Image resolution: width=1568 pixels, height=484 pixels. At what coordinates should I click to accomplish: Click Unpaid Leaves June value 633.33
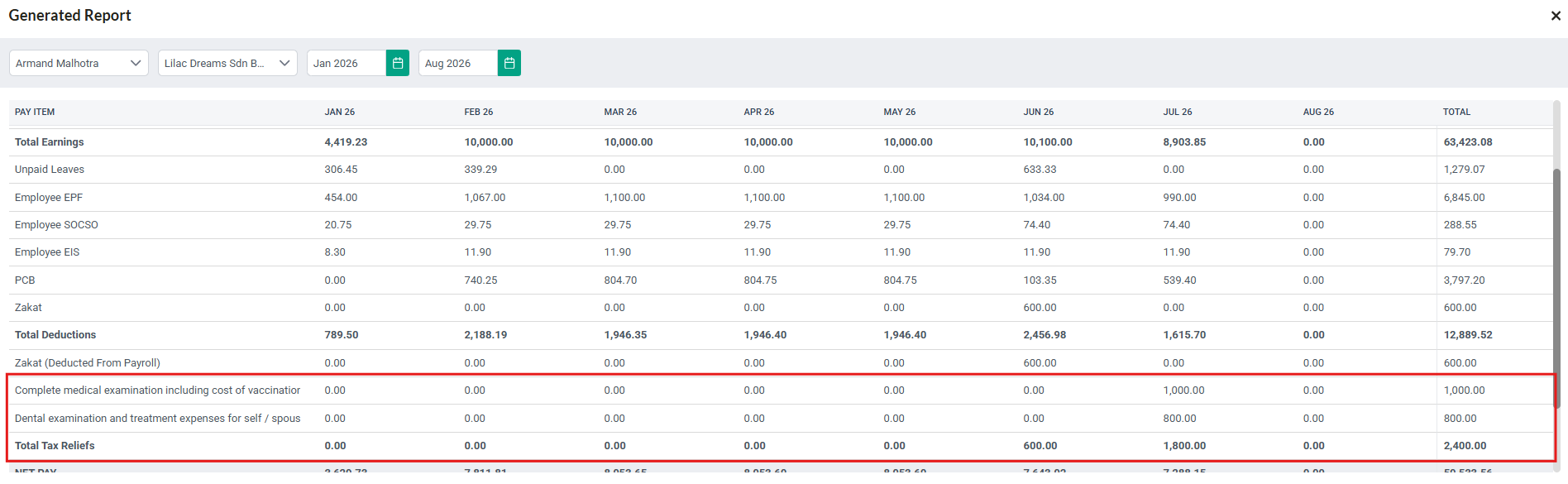[x=1040, y=170]
